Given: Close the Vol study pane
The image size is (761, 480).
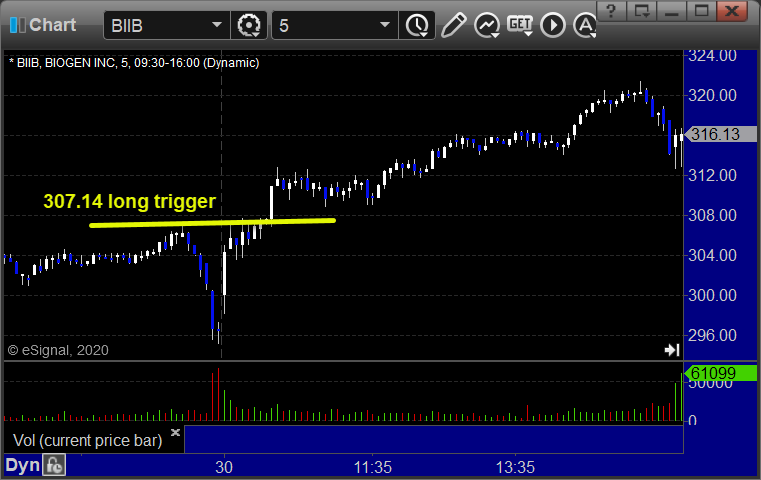Looking at the screenshot, I should [176, 432].
